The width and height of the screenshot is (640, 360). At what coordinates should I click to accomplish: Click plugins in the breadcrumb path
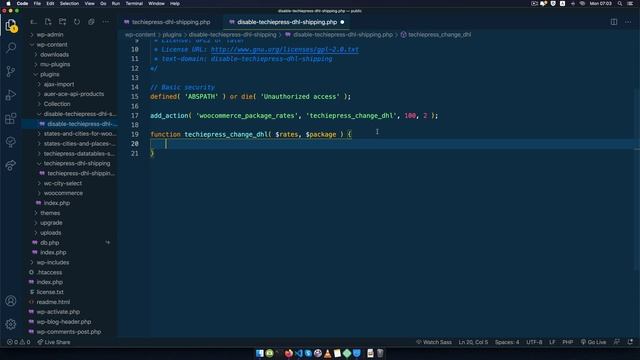point(172,35)
